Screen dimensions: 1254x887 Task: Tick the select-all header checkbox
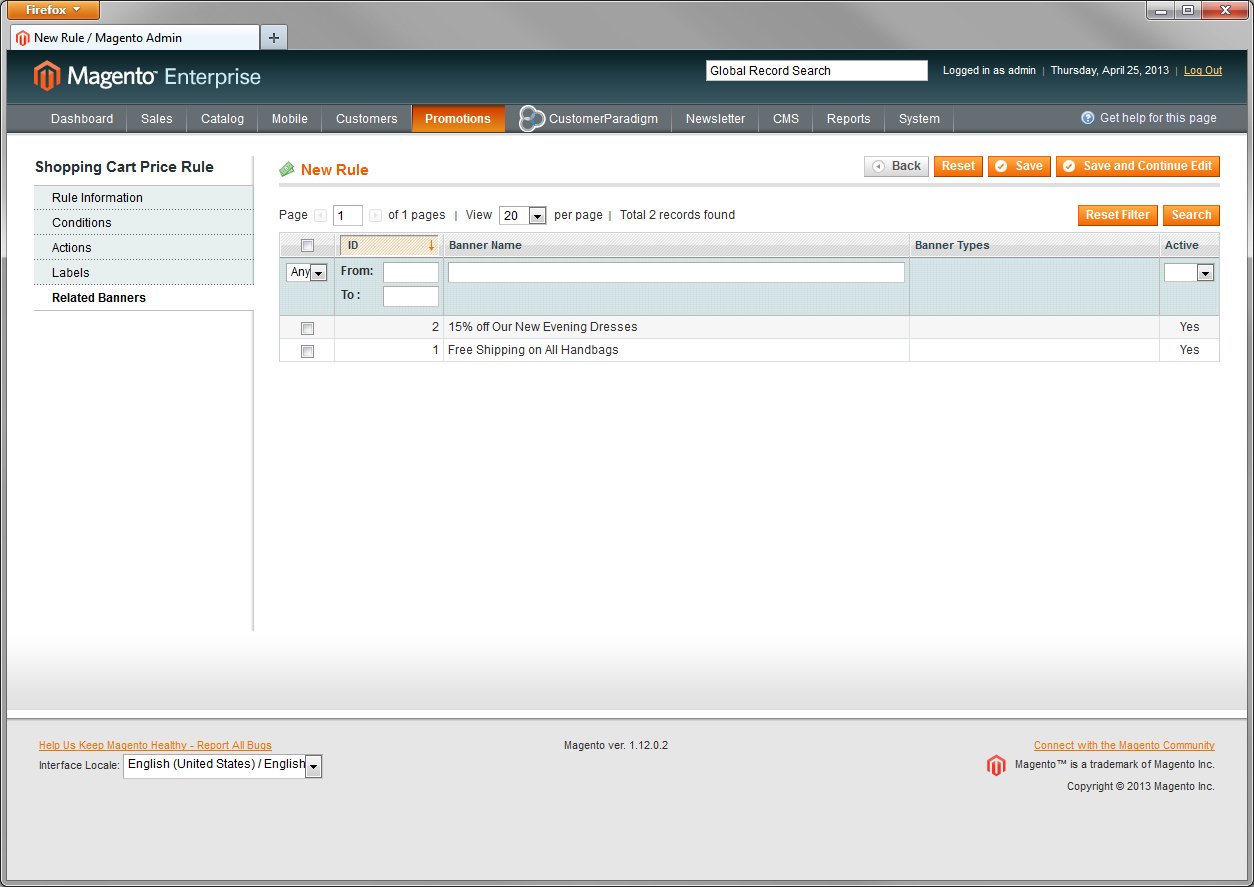click(x=307, y=246)
